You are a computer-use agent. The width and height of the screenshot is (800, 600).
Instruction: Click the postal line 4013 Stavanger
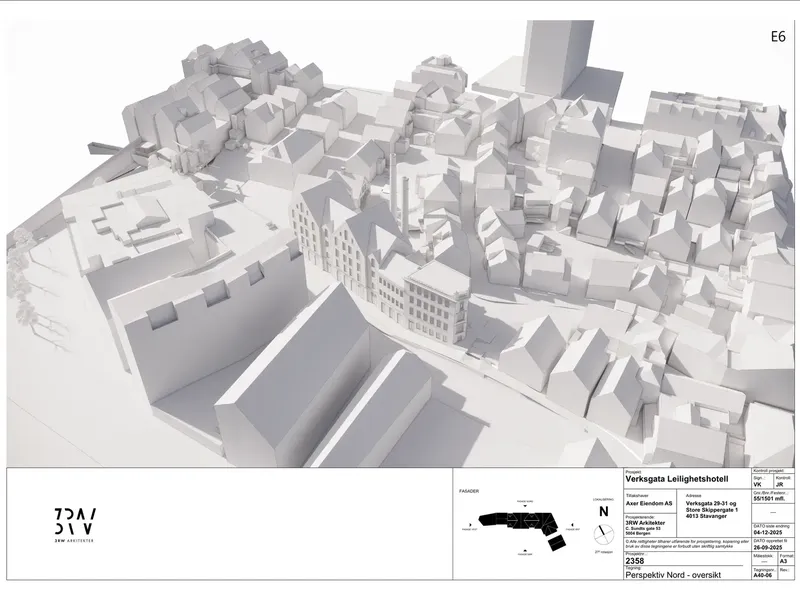click(706, 516)
